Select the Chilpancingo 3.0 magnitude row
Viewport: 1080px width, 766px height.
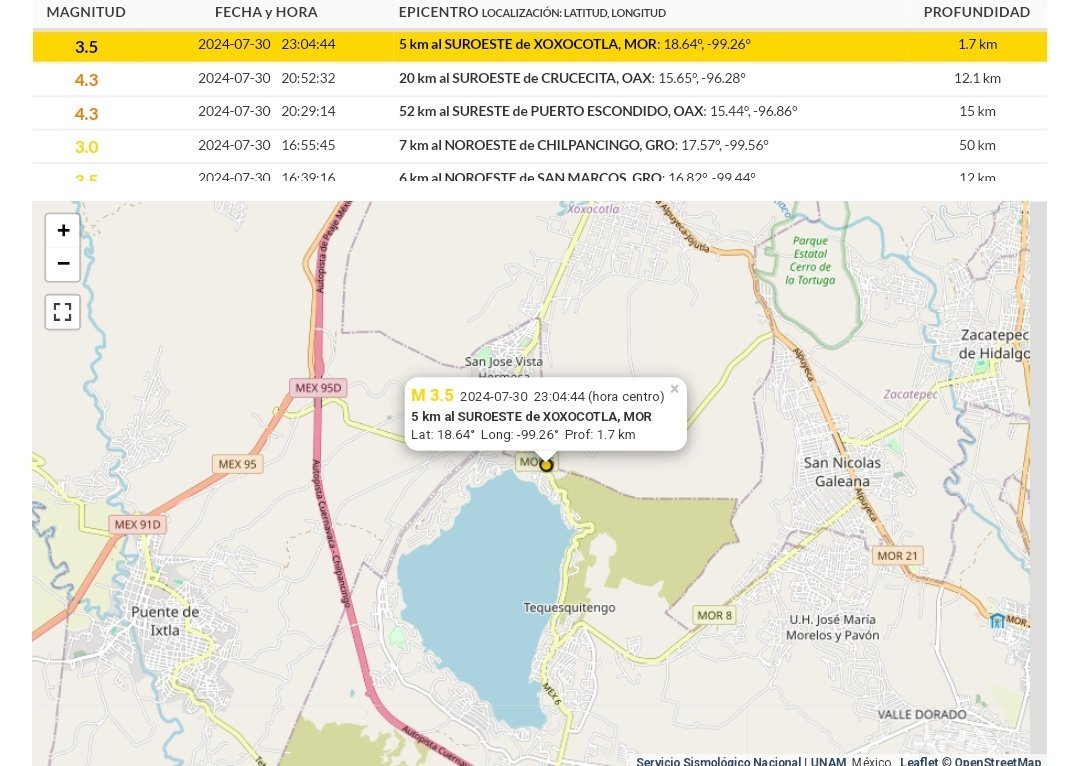click(x=539, y=146)
